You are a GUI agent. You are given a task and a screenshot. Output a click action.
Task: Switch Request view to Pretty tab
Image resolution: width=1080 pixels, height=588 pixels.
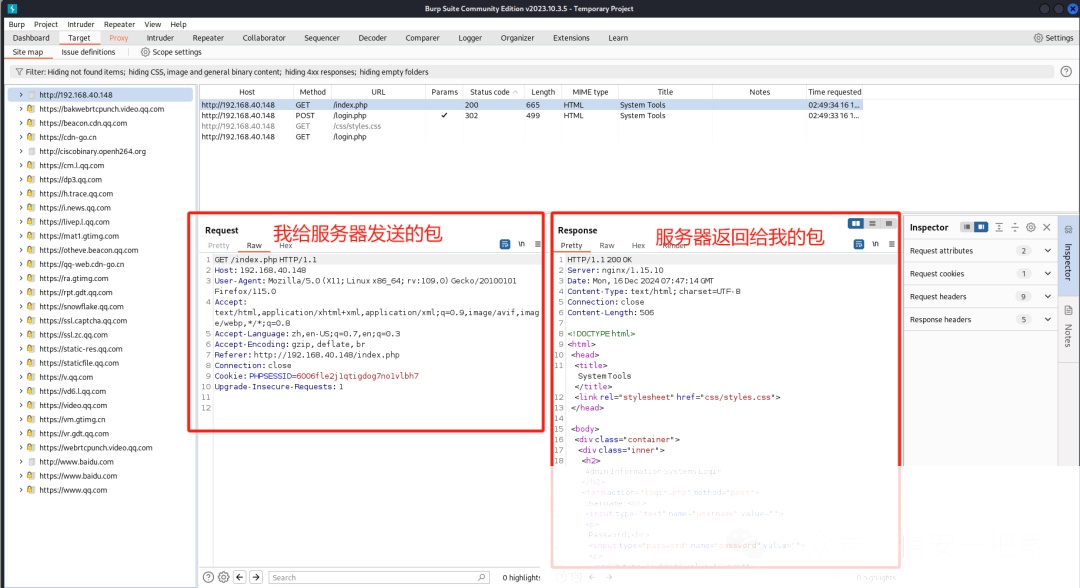pyautogui.click(x=218, y=246)
